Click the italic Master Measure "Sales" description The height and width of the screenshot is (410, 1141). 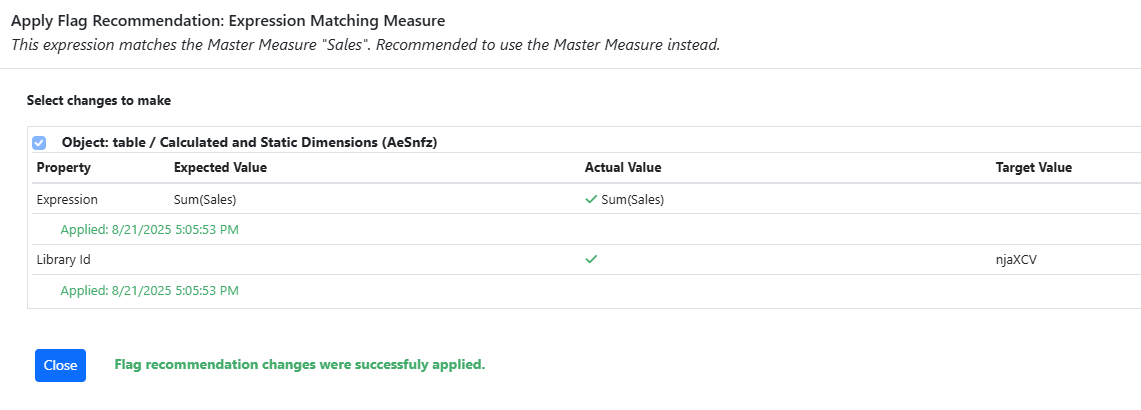pos(365,45)
